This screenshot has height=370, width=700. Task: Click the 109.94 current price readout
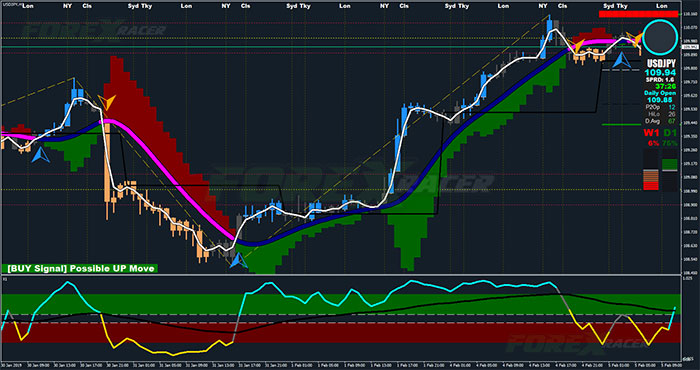660,72
